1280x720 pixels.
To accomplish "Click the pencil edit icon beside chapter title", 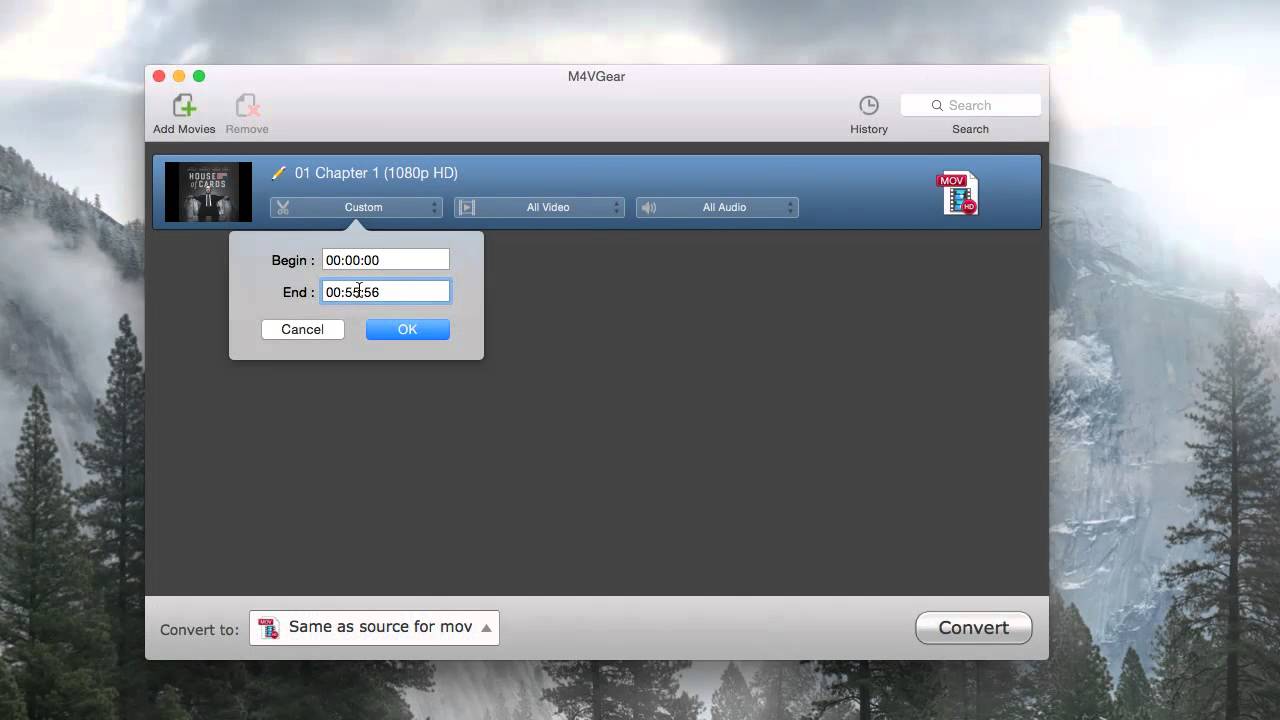I will (279, 173).
